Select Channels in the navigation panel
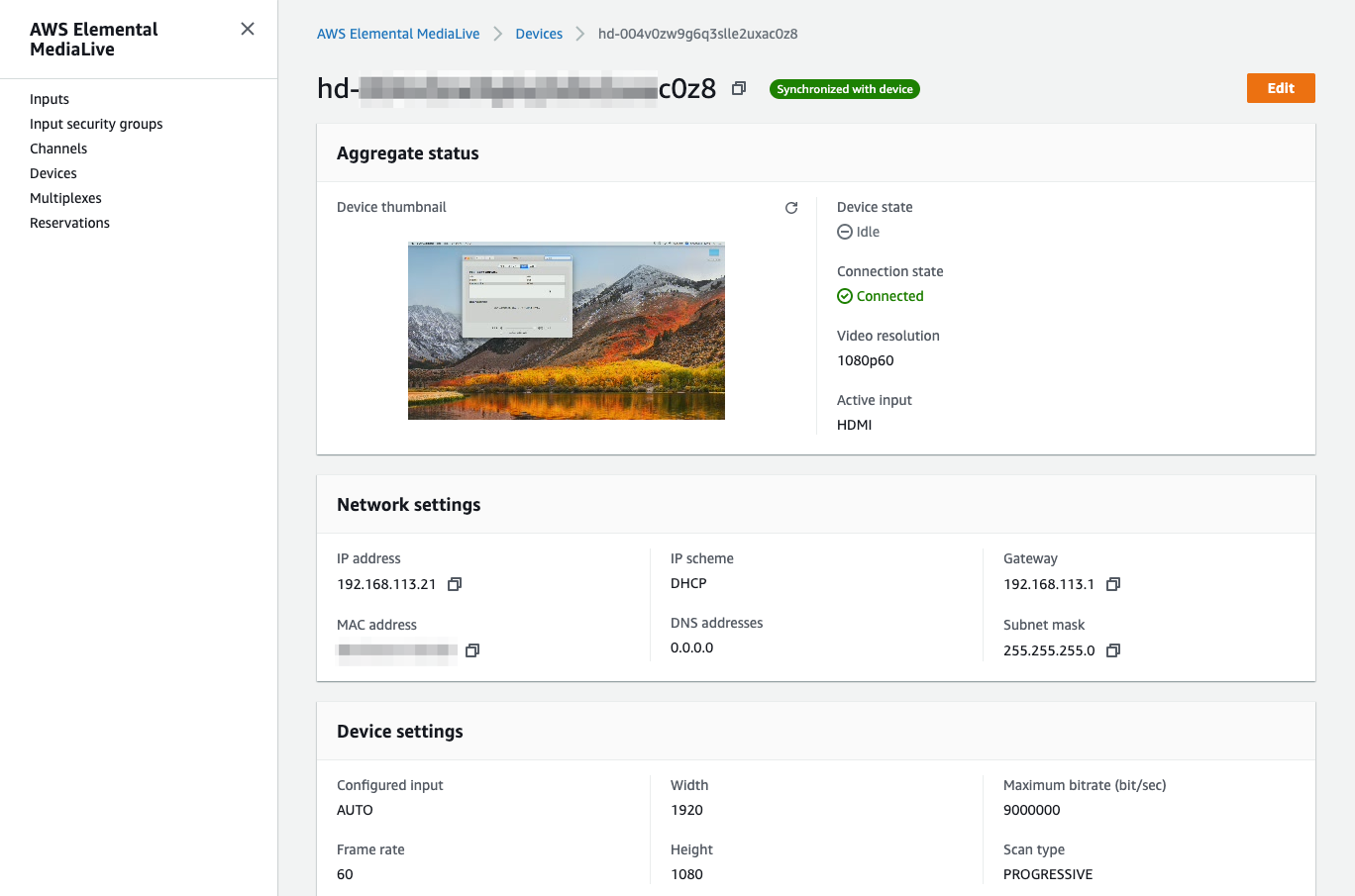This screenshot has height=896, width=1355. point(57,149)
